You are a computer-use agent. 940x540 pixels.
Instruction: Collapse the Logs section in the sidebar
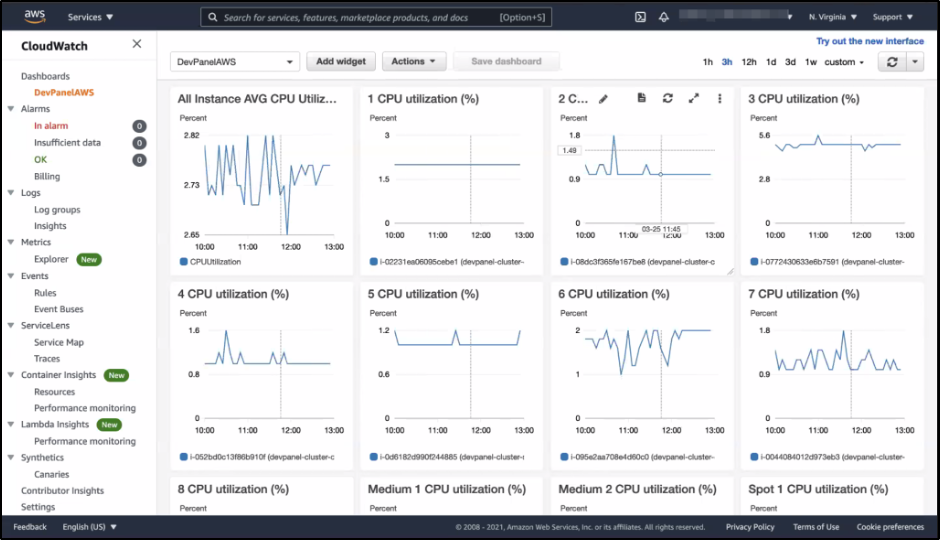[11, 192]
